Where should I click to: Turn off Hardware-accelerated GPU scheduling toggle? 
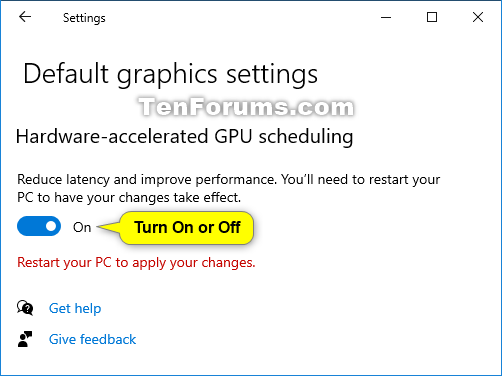click(x=39, y=226)
